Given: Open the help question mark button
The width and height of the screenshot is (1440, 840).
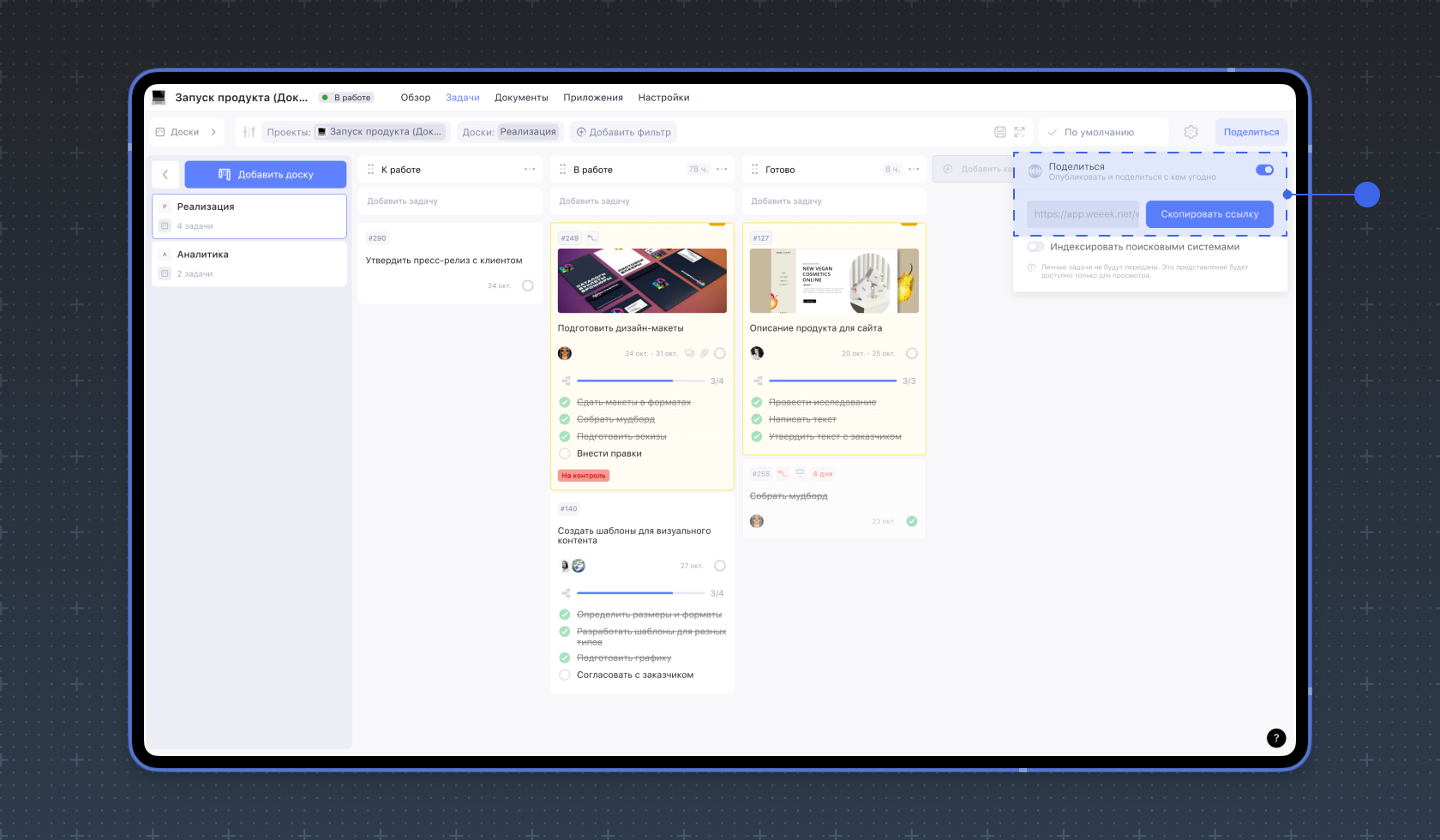Looking at the screenshot, I should tap(1275, 738).
